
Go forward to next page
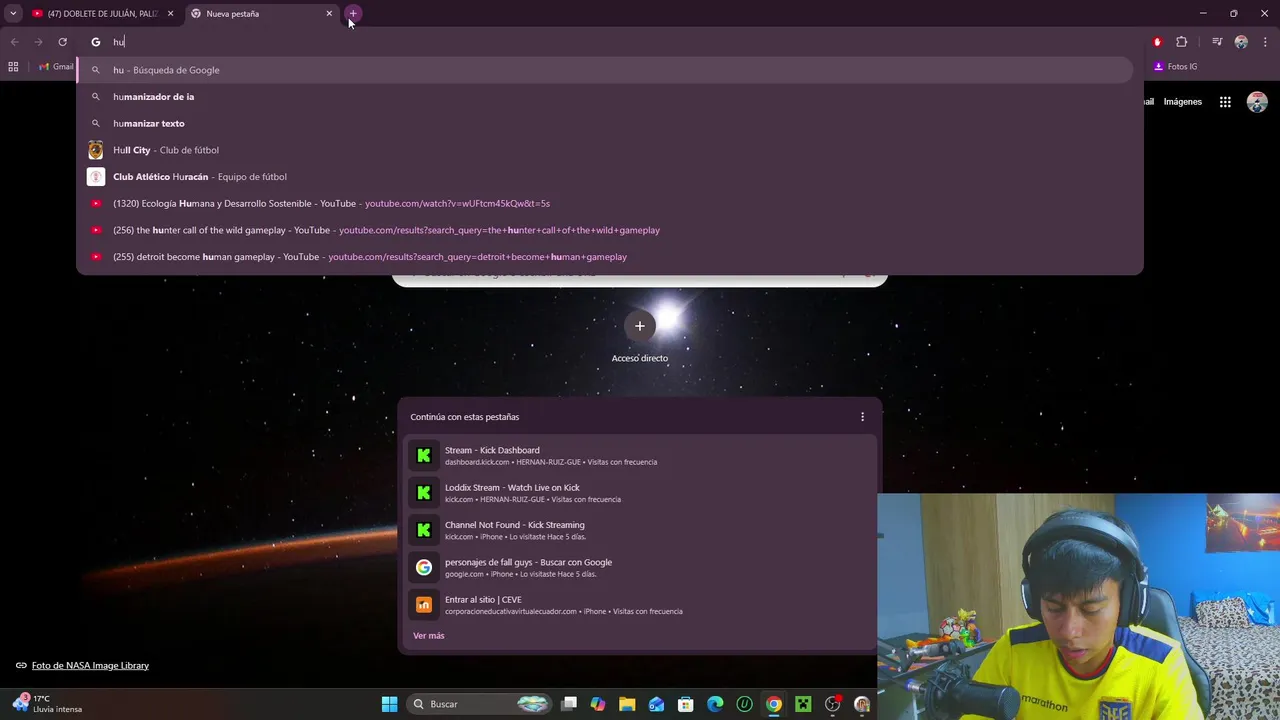pyautogui.click(x=38, y=42)
